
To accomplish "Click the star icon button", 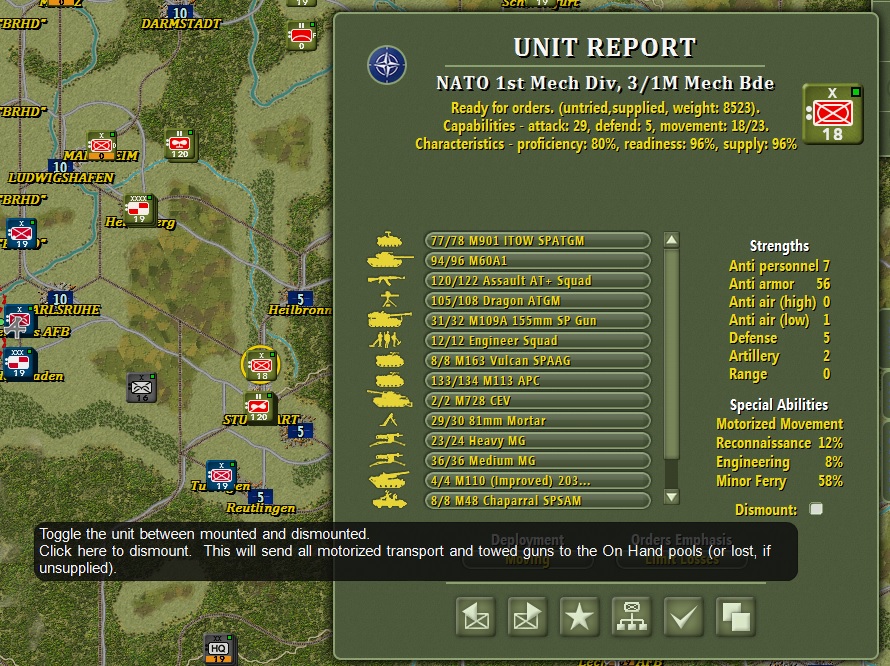I will (x=580, y=617).
